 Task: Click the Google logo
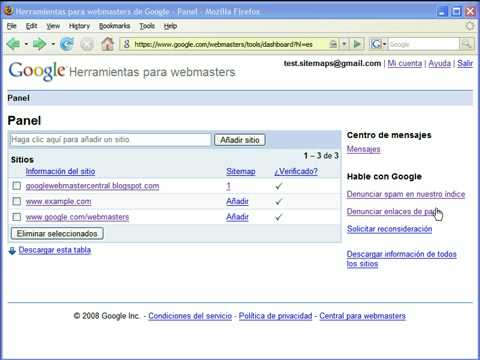point(37,71)
